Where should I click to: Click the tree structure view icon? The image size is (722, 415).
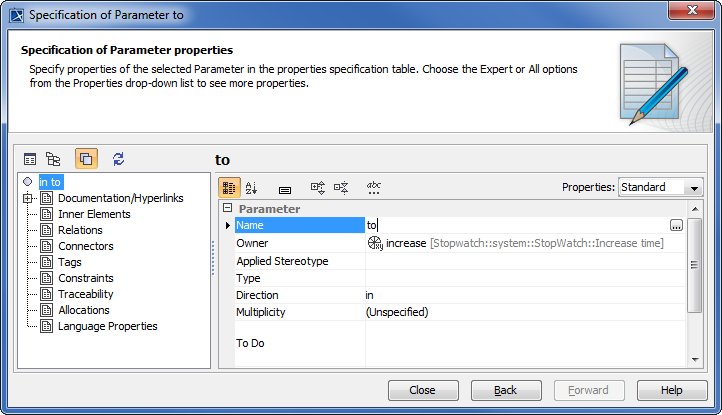pyautogui.click(x=53, y=159)
